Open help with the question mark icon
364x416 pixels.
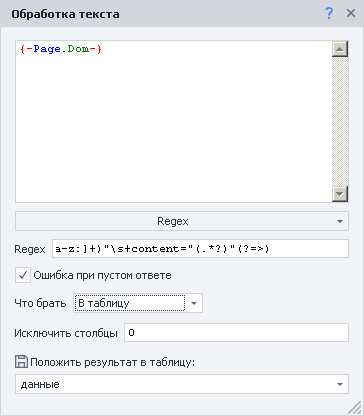[x=329, y=14]
